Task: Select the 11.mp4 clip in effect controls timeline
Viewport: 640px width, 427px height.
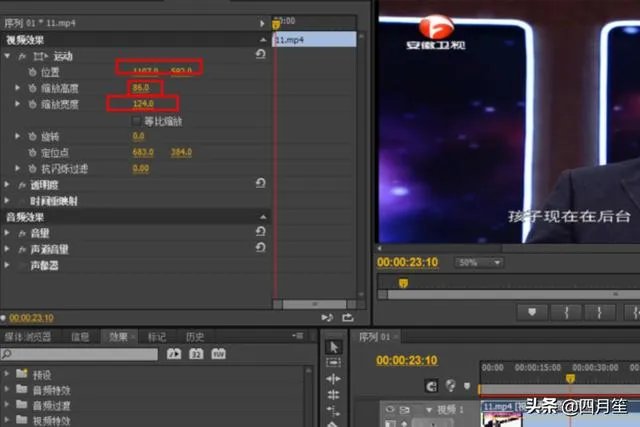Action: [x=314, y=40]
